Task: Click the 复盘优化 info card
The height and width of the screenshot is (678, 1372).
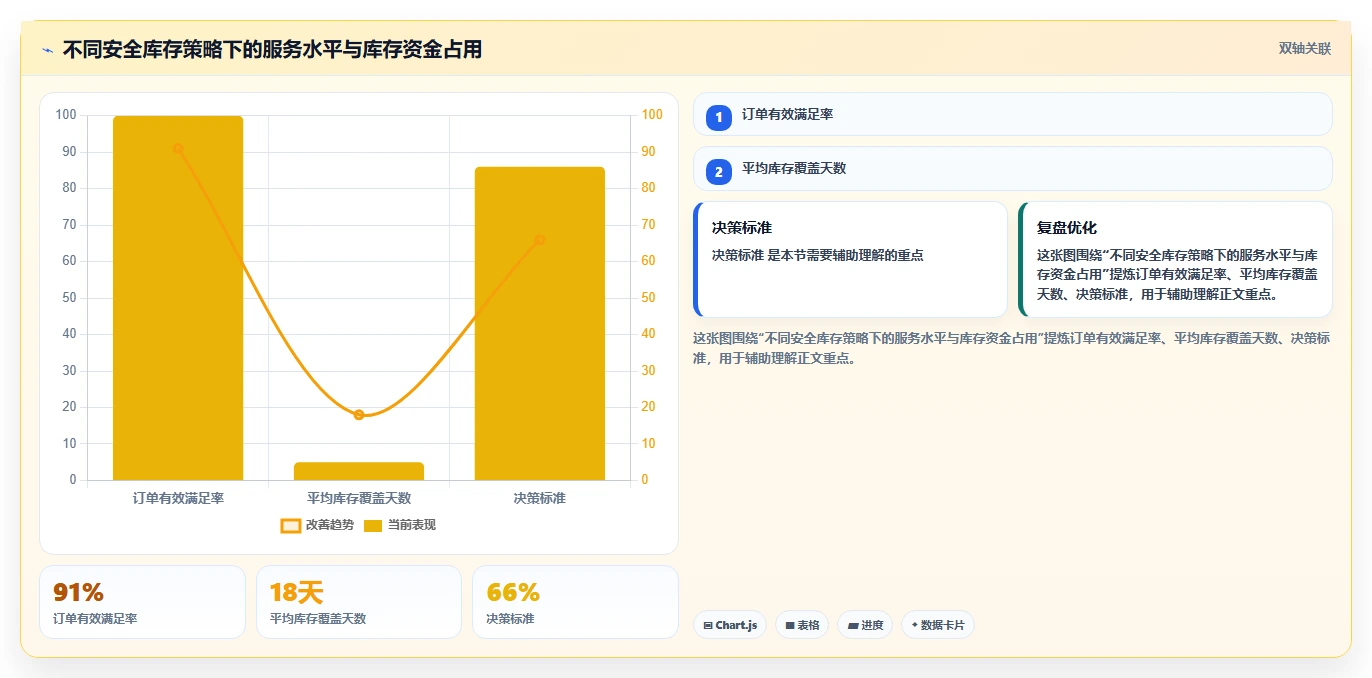Action: (1175, 259)
